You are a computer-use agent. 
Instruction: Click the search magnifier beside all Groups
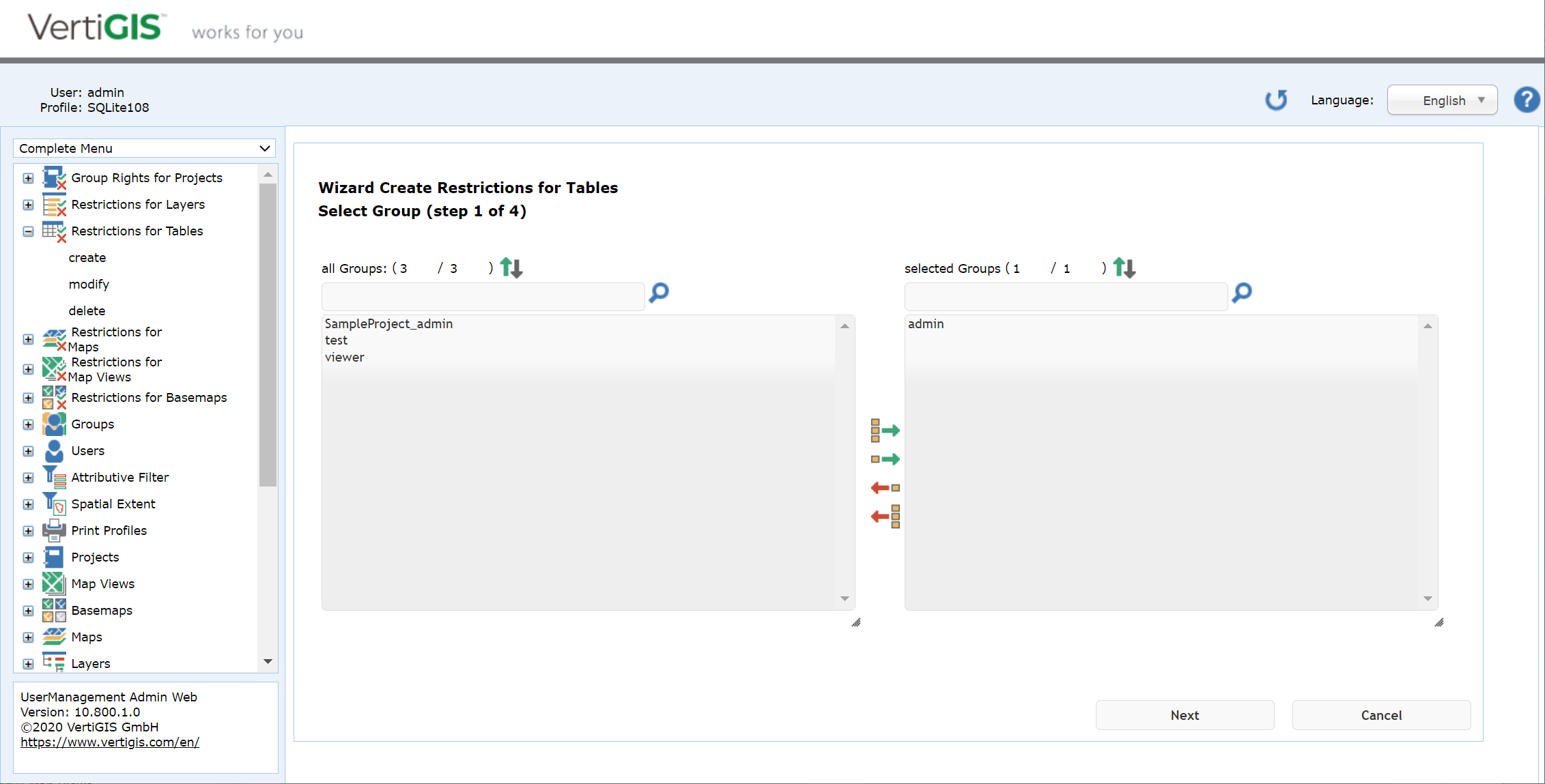click(657, 293)
